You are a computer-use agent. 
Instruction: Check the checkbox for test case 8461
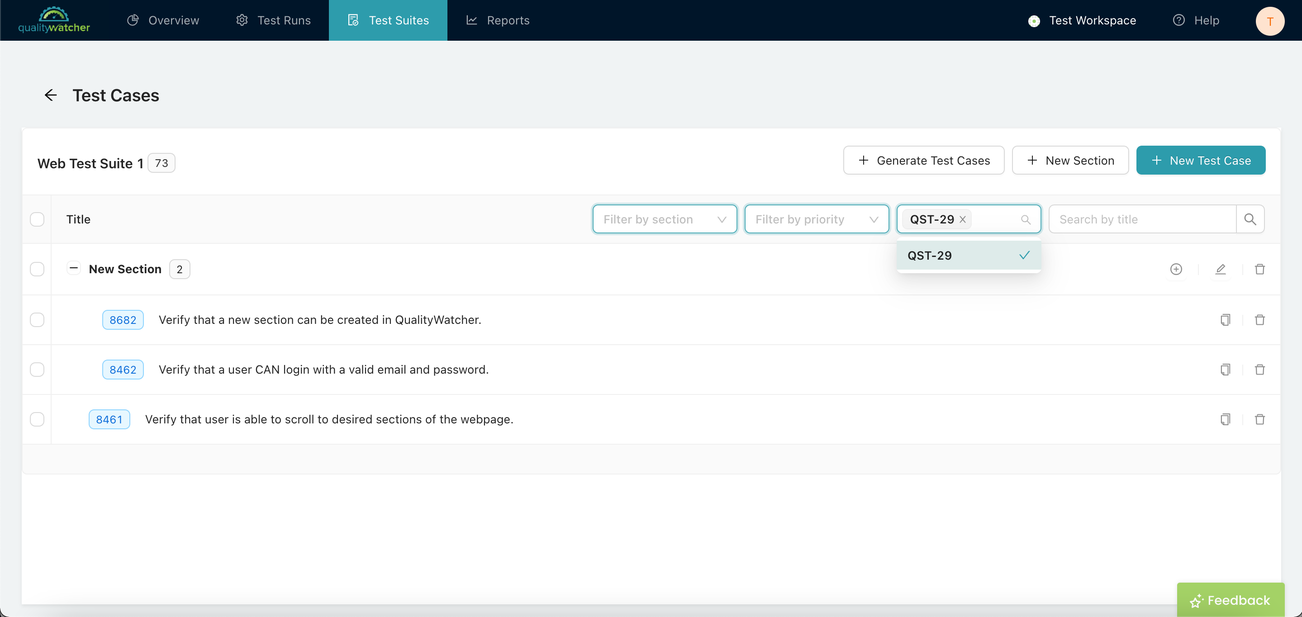point(37,420)
